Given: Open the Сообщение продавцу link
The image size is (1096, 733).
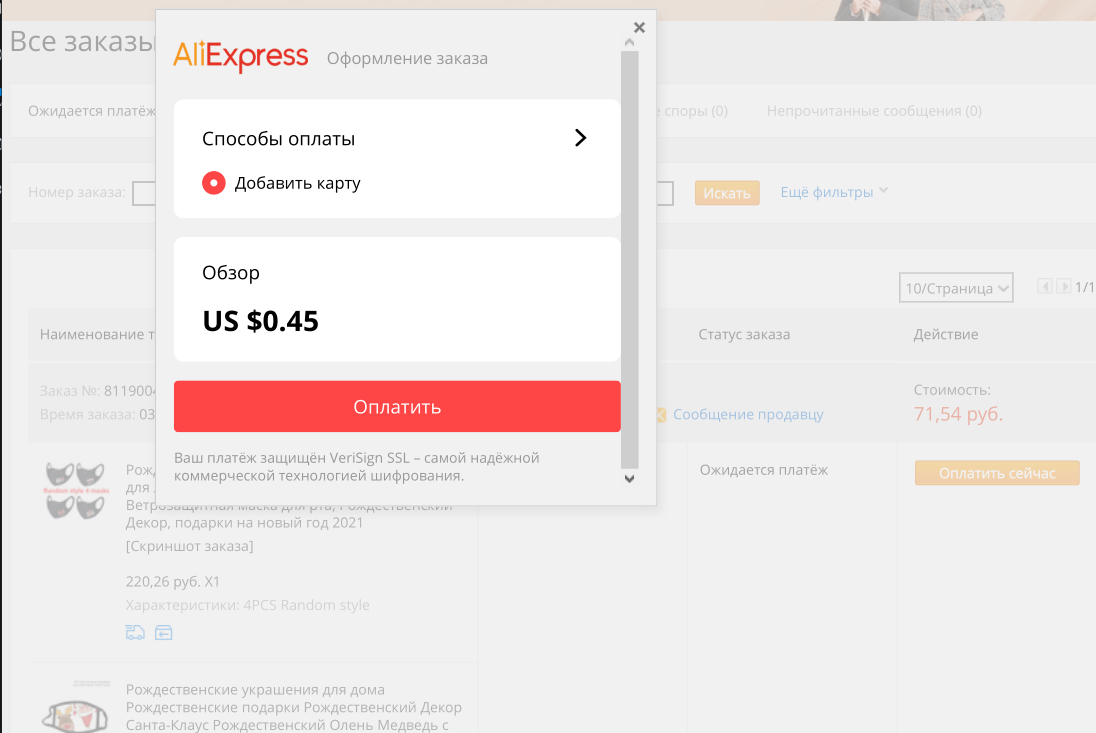Looking at the screenshot, I should pyautogui.click(x=748, y=414).
